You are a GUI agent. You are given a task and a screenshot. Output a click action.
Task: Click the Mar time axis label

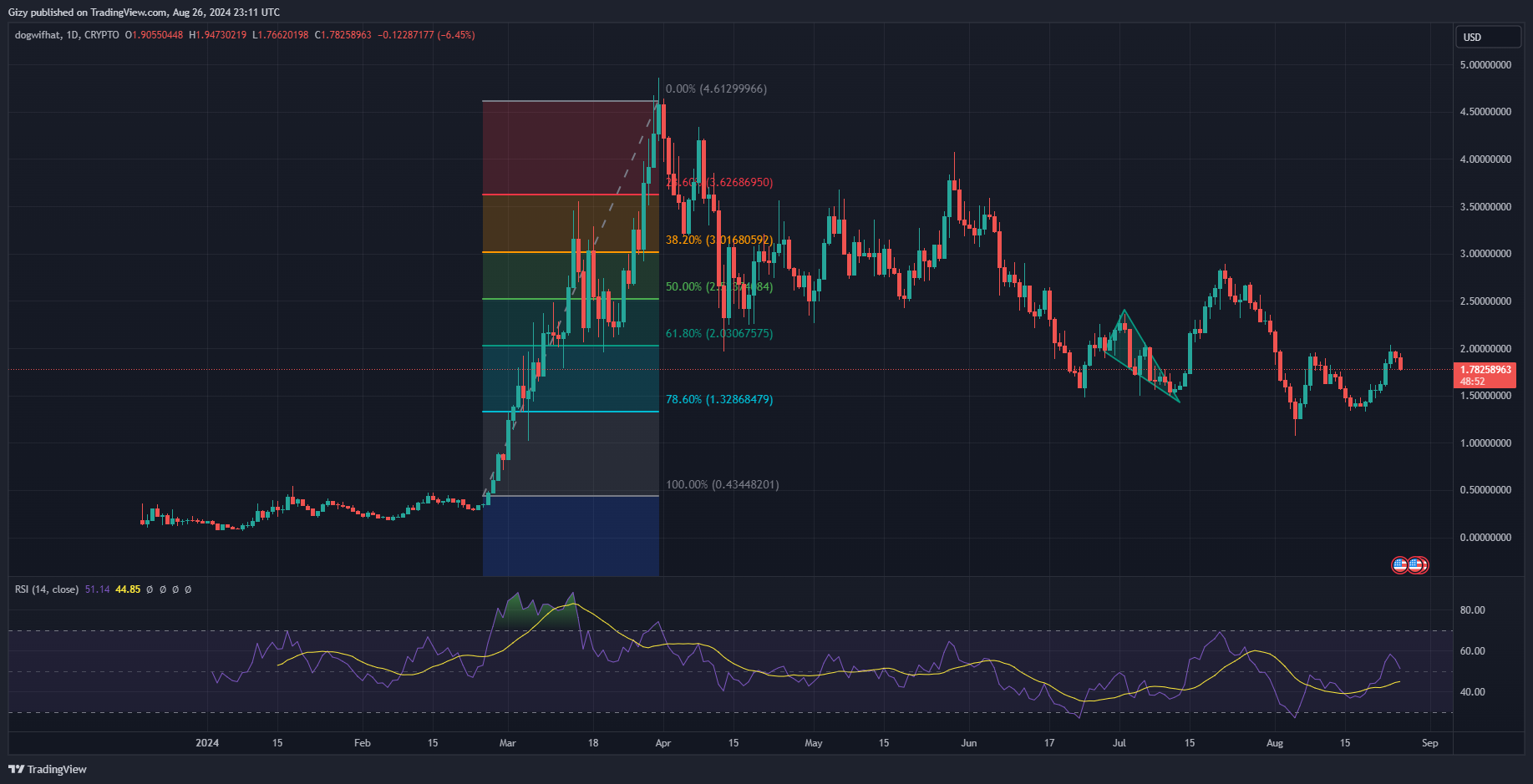507,743
